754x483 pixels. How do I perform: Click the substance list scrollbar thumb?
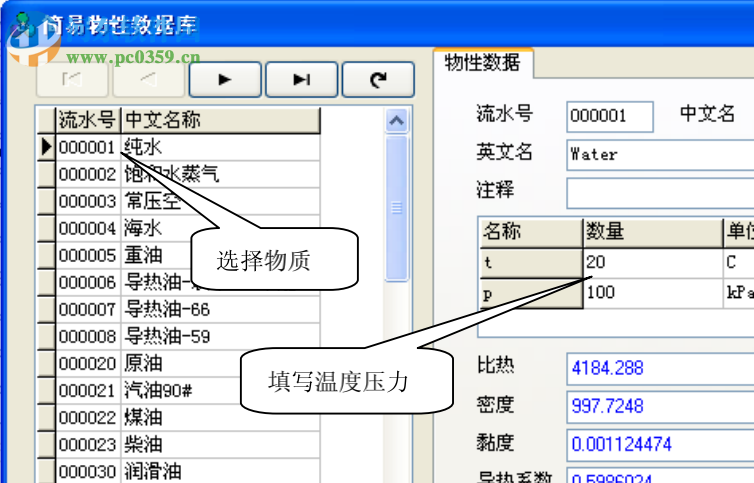coord(397,208)
